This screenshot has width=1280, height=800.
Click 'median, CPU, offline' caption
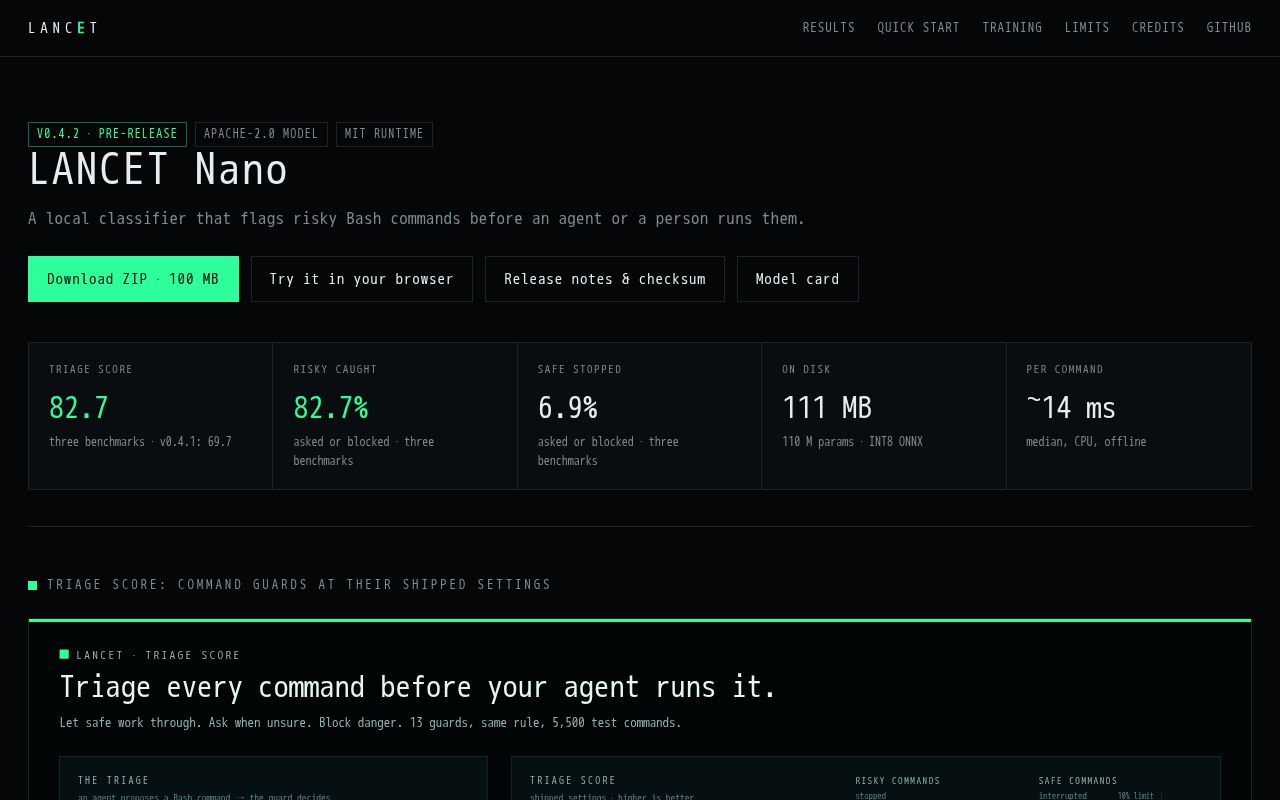point(1086,442)
